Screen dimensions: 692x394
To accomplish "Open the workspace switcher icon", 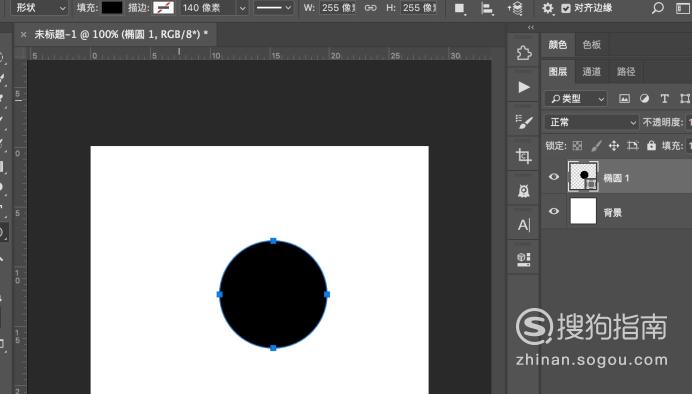I will (x=683, y=8).
